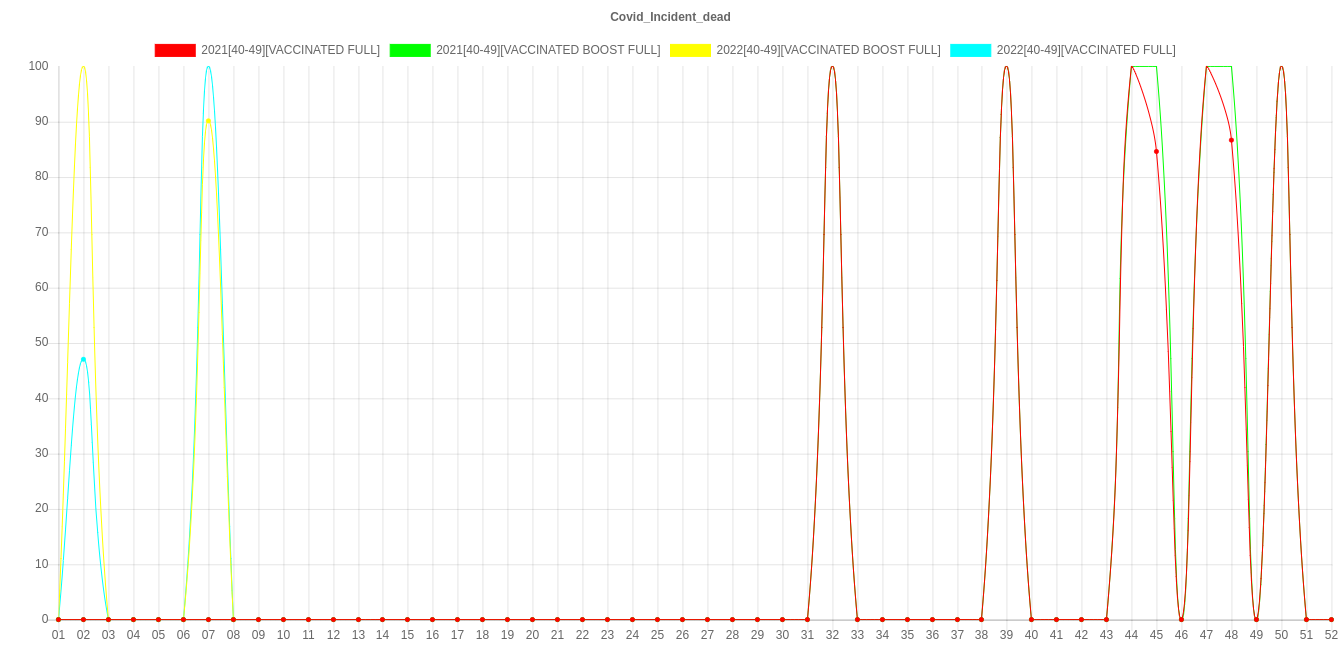Toggle the 2021[40-49][VACCINATED FULL] legend label
This screenshot has height=670, width=1341.
(x=290, y=50)
